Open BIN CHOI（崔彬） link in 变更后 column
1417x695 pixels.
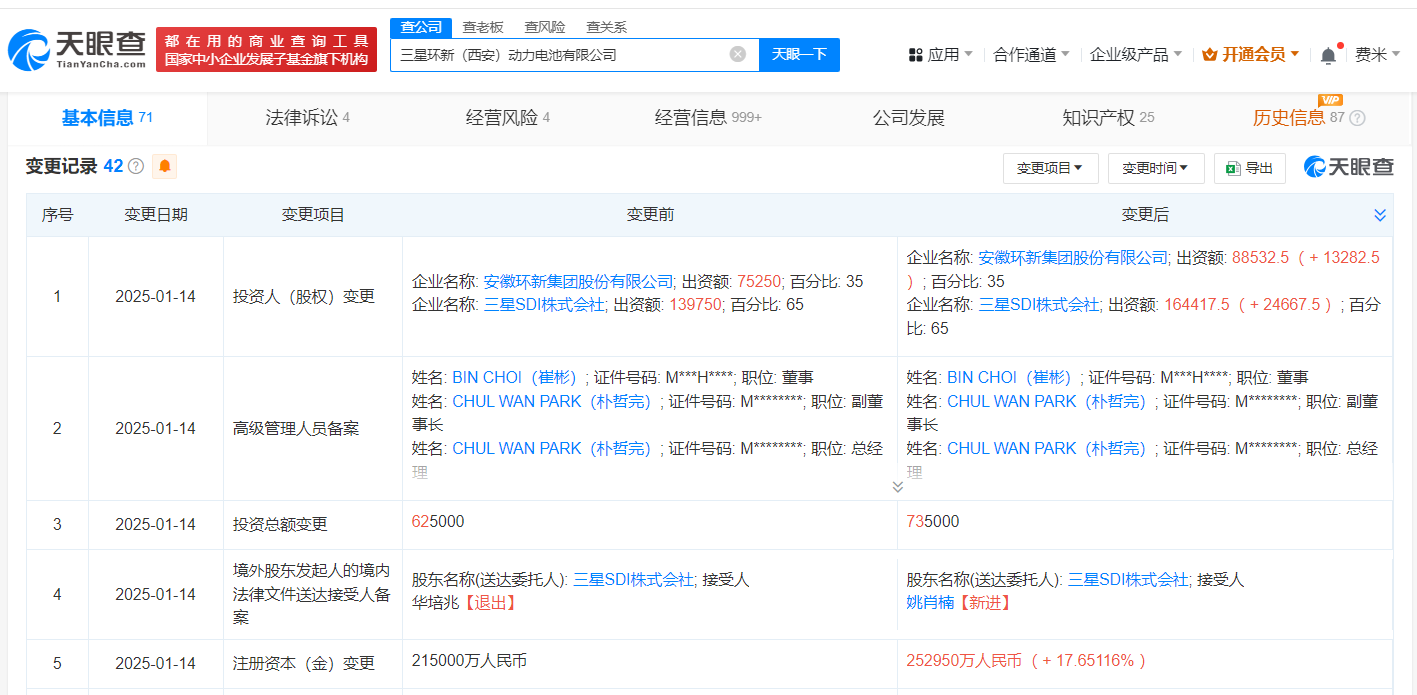[x=1011, y=377]
